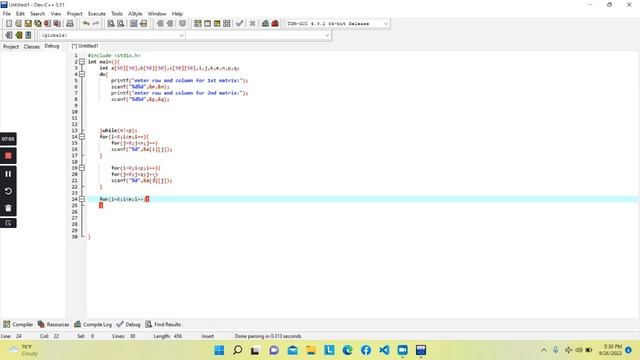Delete the recording with trash icon

point(8,208)
